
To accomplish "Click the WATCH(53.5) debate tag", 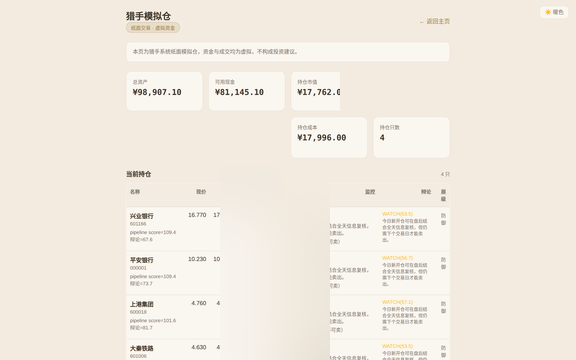I will (x=397, y=346).
